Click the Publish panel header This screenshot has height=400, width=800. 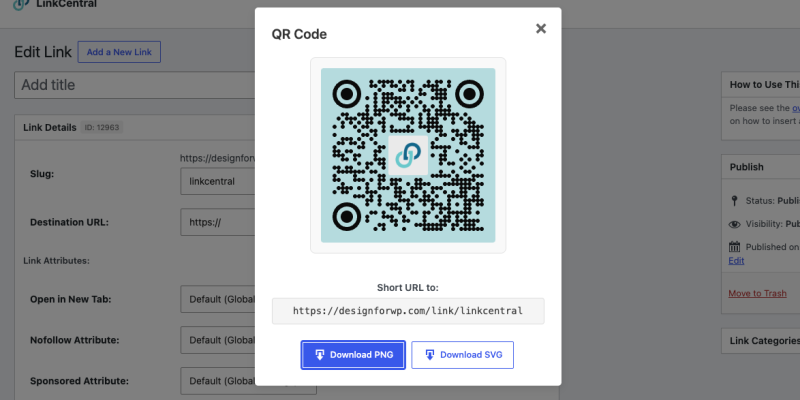click(x=761, y=167)
